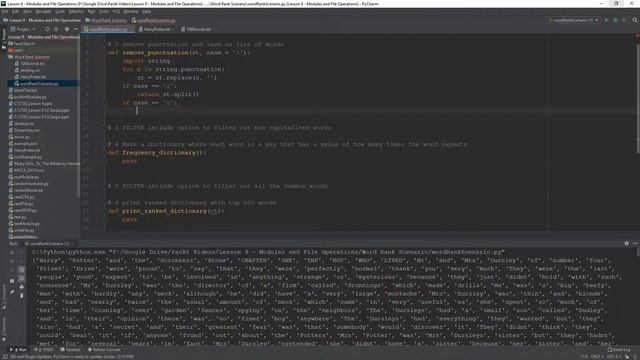Start debugging with the bug icon
The height and width of the screenshot is (360, 640).
[x=616, y=20]
